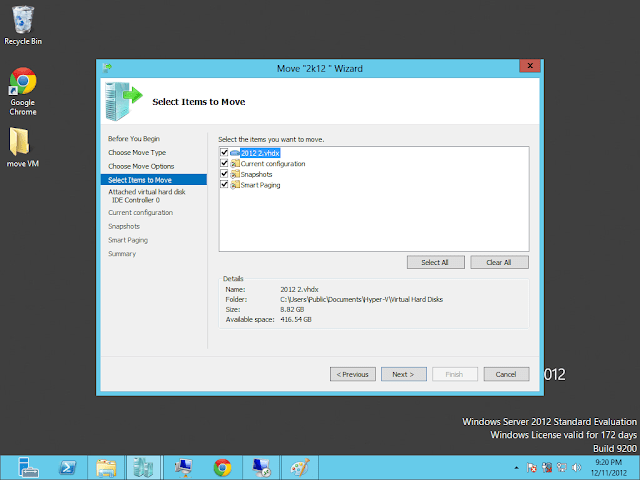Launch PowerShell from the taskbar

coord(66,466)
